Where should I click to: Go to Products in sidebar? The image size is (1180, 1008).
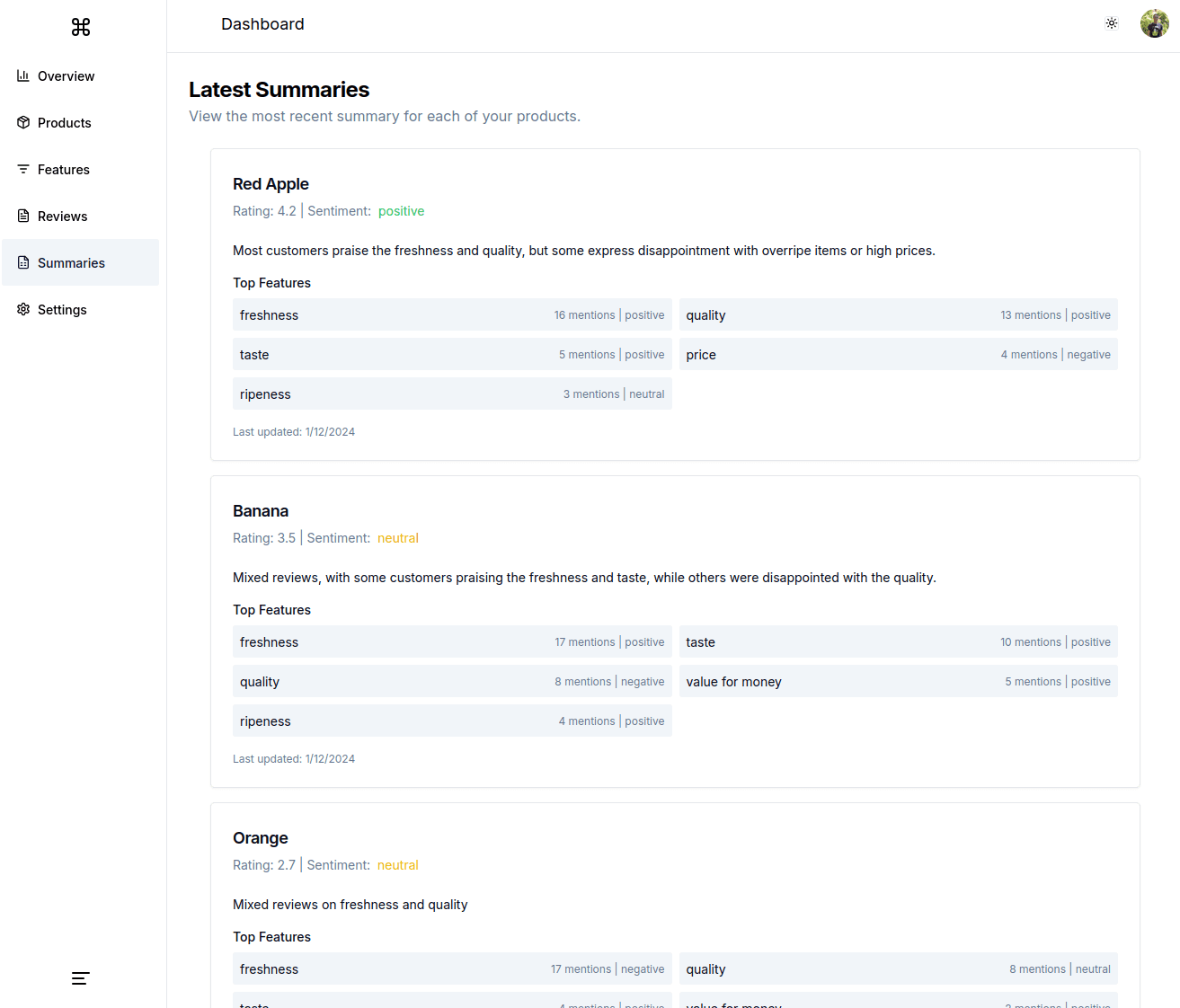(81, 122)
